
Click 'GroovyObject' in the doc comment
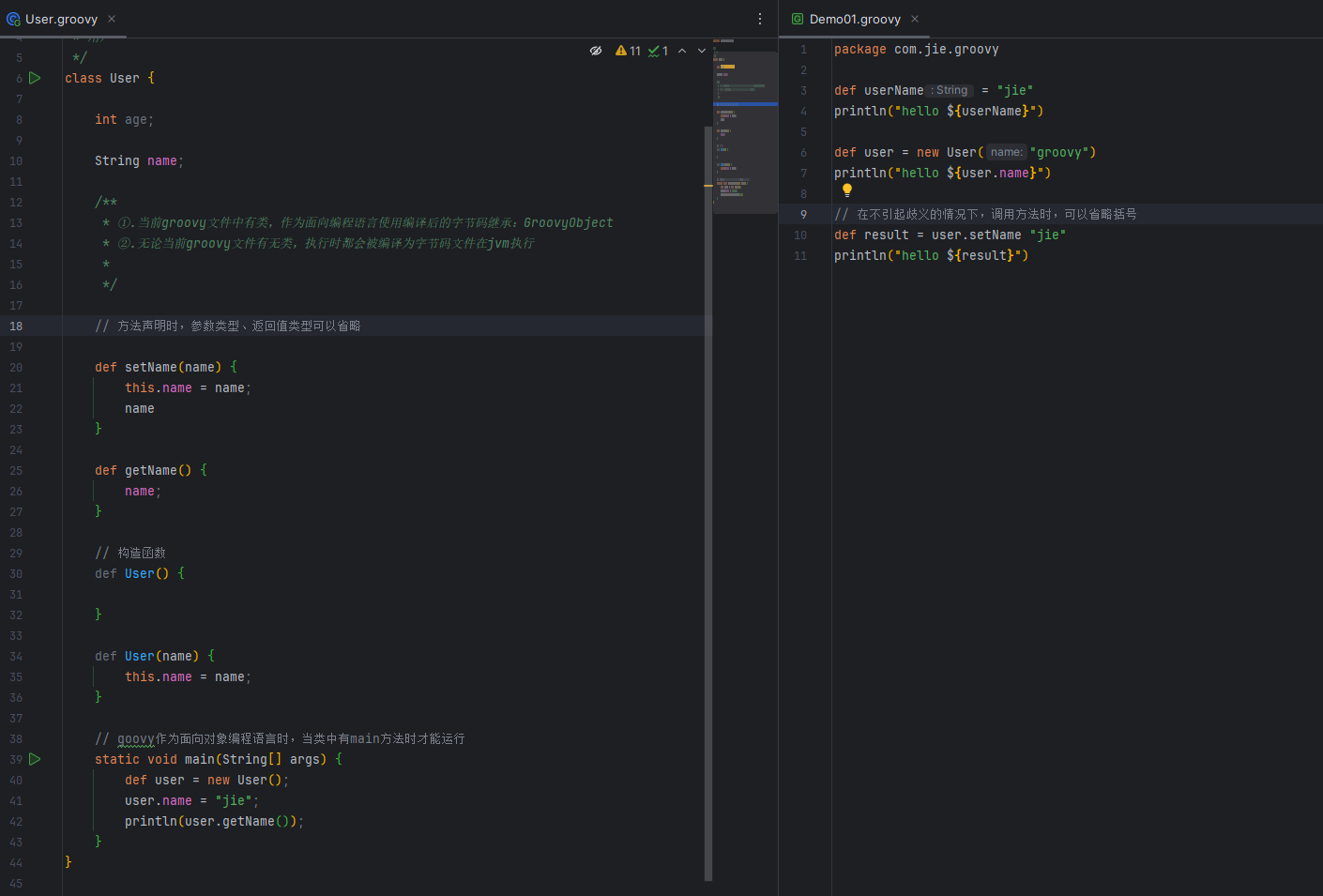pyautogui.click(x=568, y=222)
